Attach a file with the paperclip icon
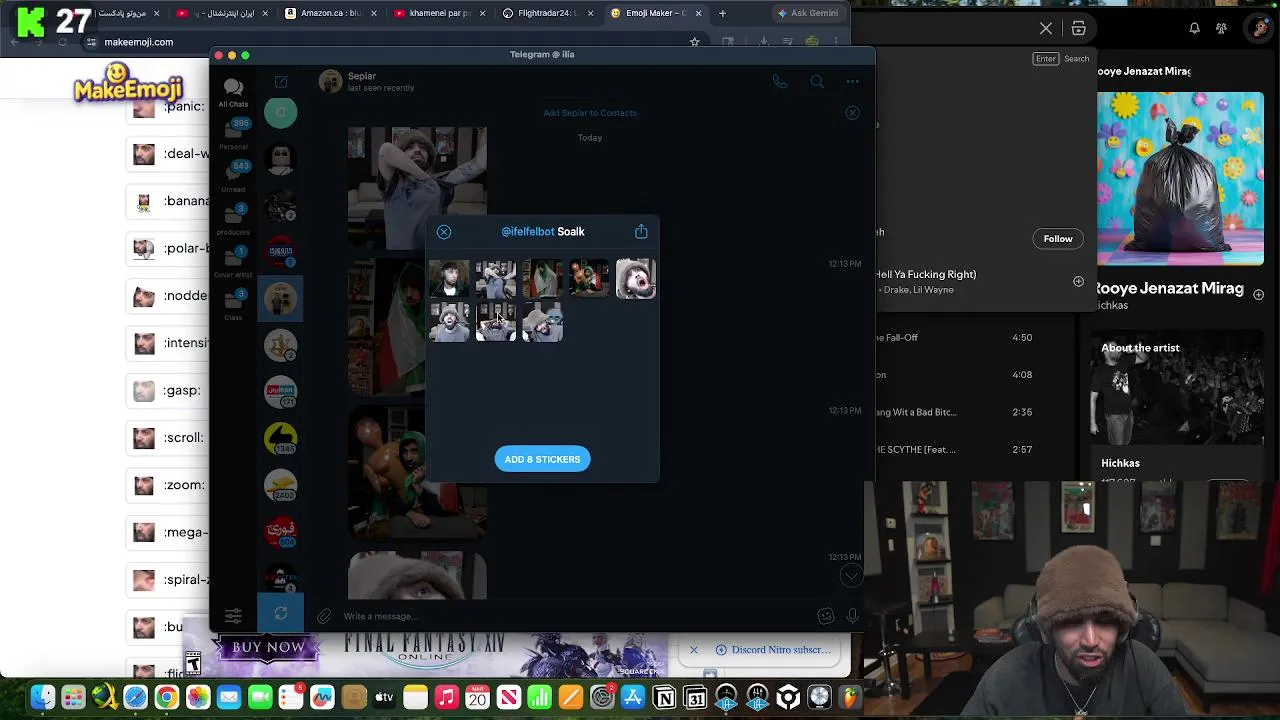This screenshot has height=720, width=1280. (324, 616)
